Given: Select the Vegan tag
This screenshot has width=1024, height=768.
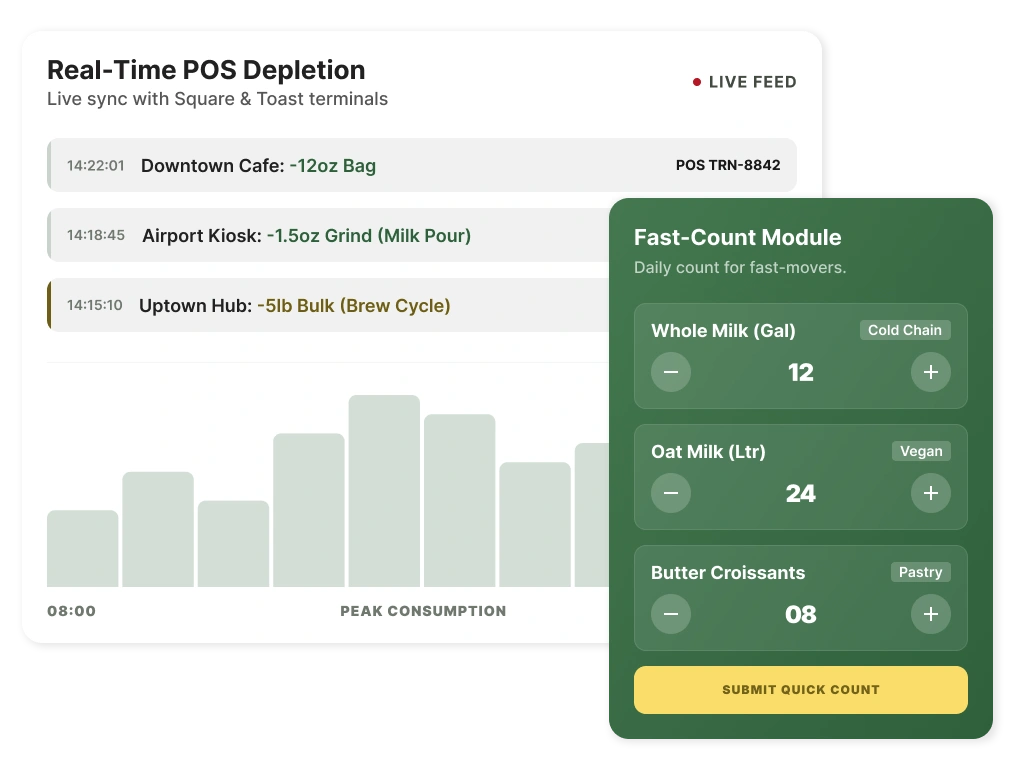Looking at the screenshot, I should (921, 451).
